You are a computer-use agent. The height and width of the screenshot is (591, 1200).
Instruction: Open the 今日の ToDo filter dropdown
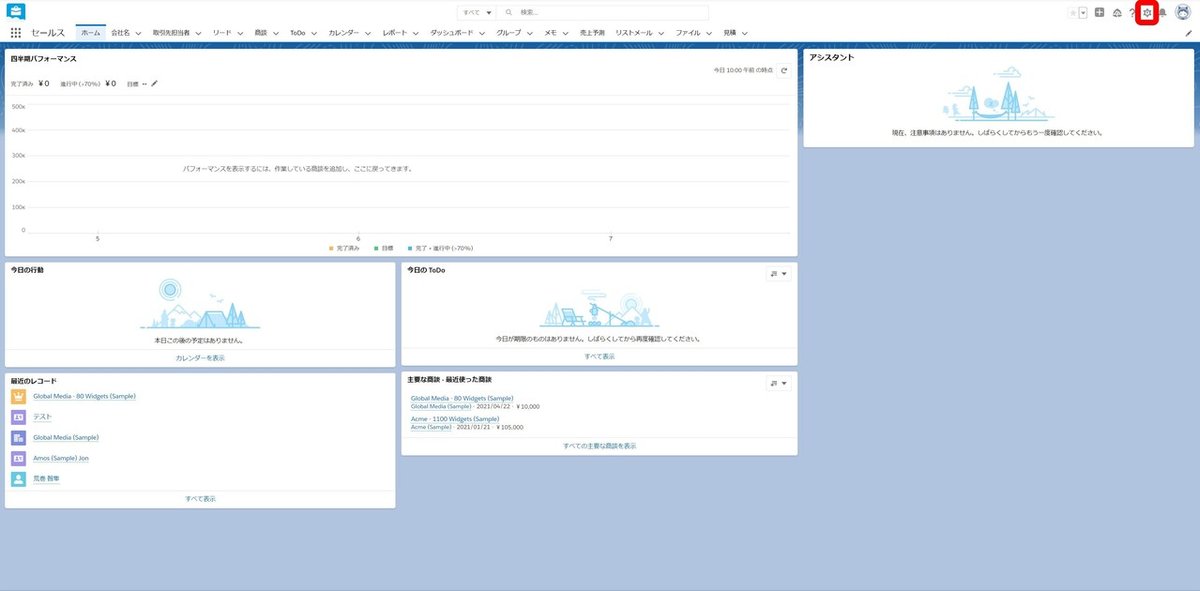tap(778, 273)
